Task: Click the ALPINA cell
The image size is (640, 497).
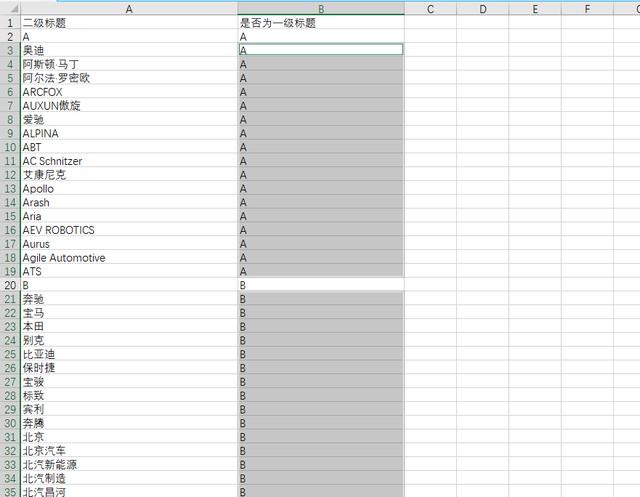Action: (x=129, y=133)
